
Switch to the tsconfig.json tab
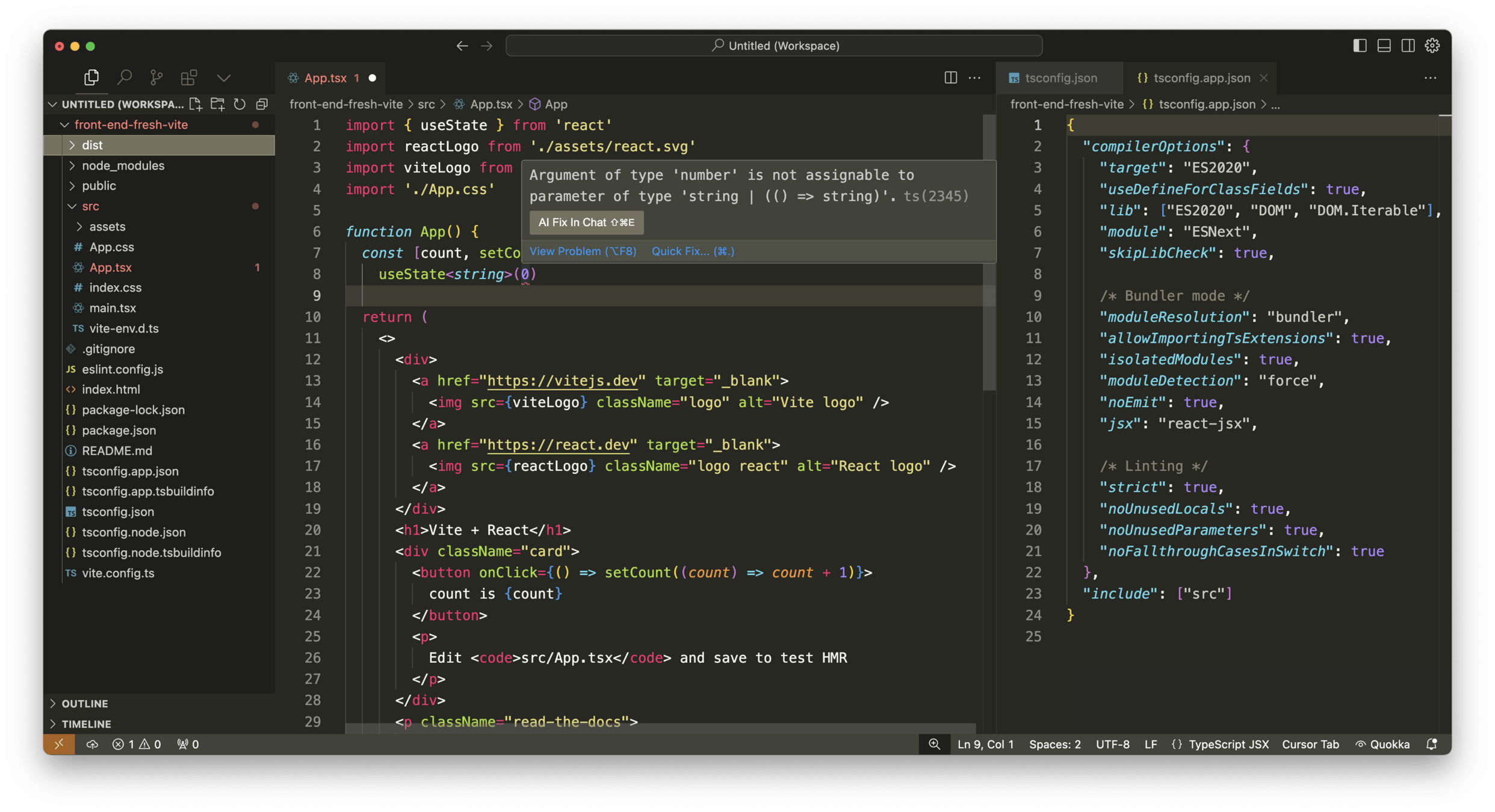click(x=1060, y=78)
